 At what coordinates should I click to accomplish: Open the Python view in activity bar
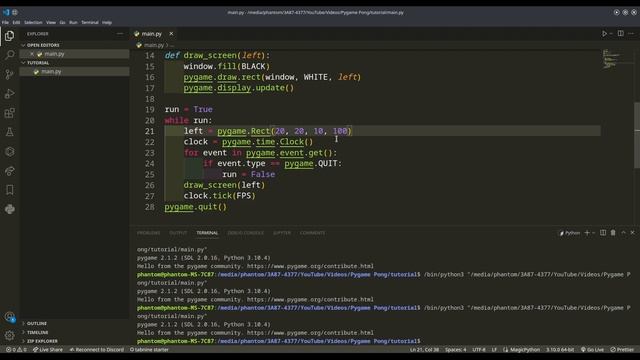9,209
